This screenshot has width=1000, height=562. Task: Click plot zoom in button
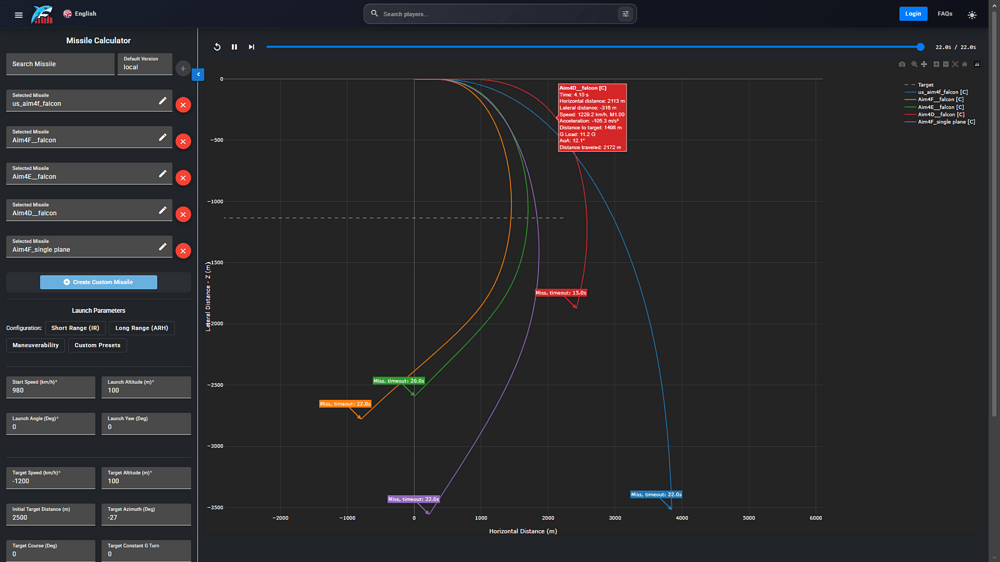pos(936,64)
